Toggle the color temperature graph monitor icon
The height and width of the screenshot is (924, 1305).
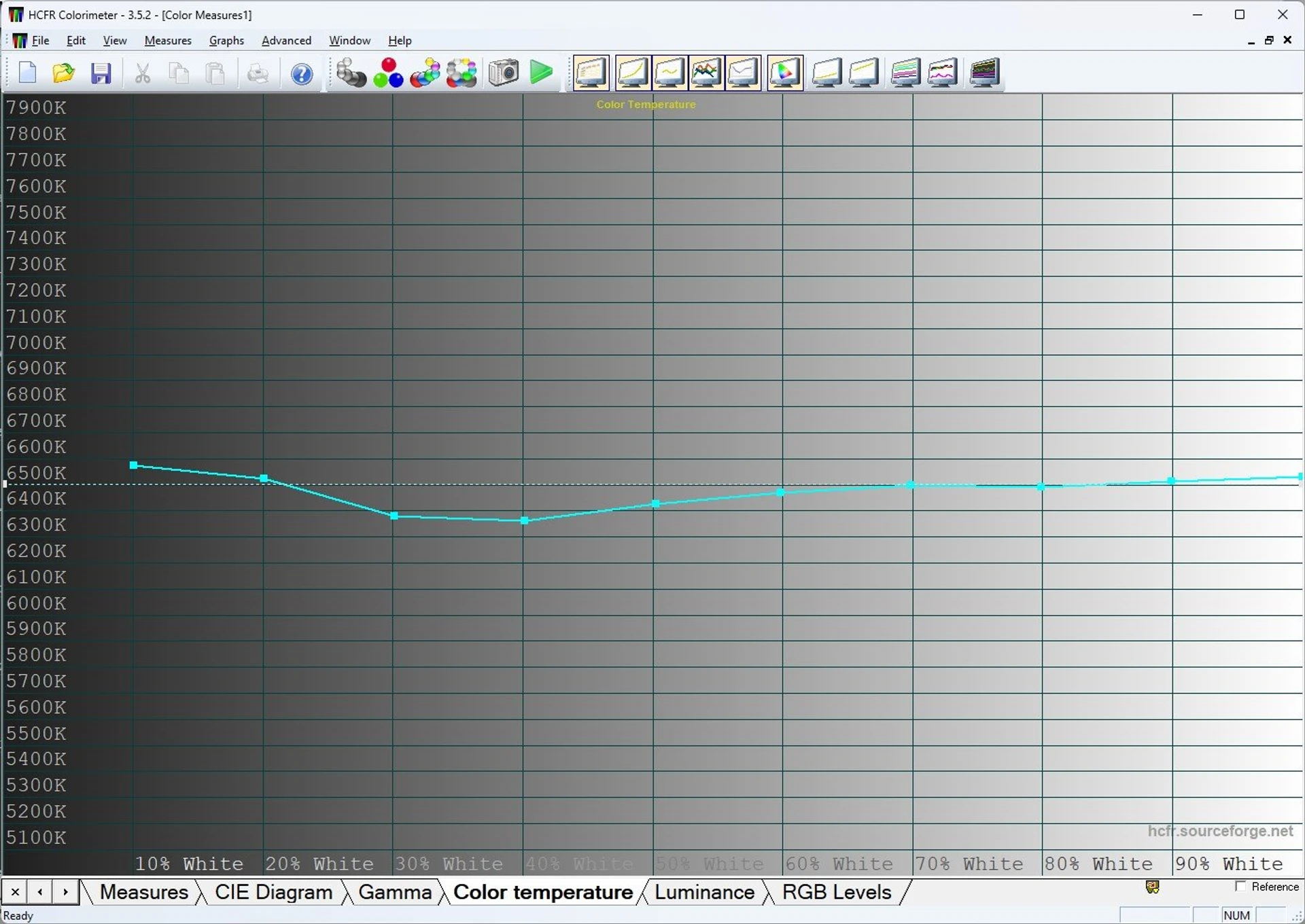[743, 73]
